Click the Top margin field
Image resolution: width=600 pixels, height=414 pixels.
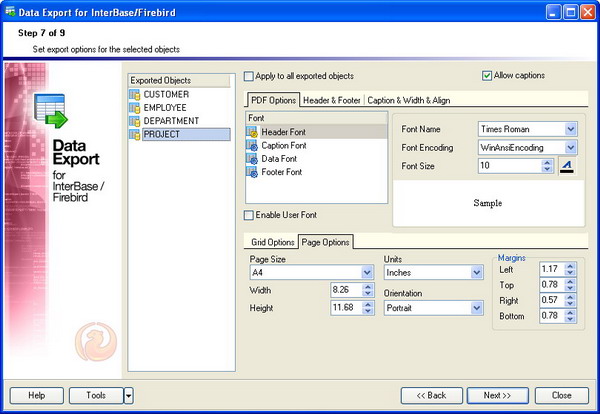551,285
